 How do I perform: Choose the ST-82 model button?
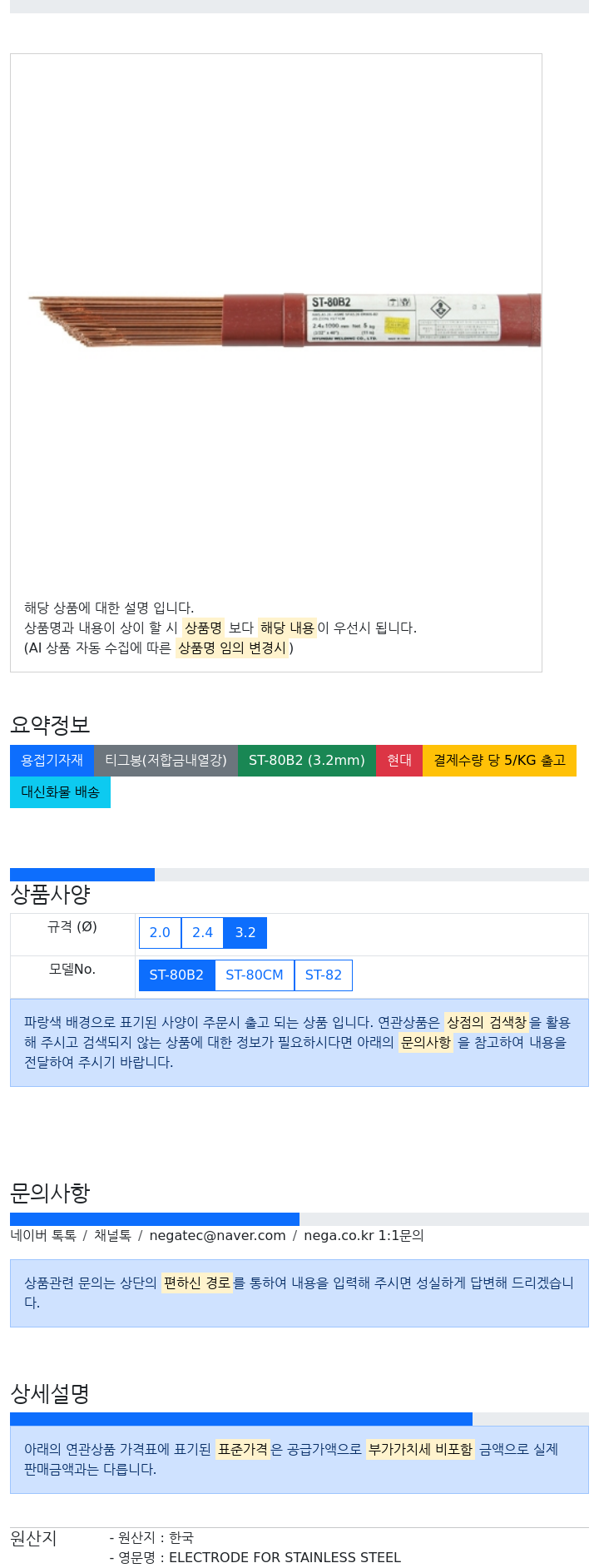coord(324,975)
